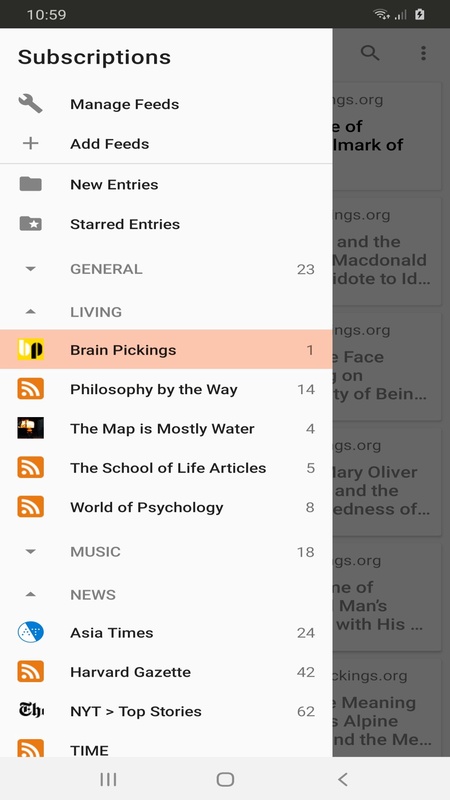Open the Asia Times feed icon
The image size is (450, 800).
click(31, 632)
